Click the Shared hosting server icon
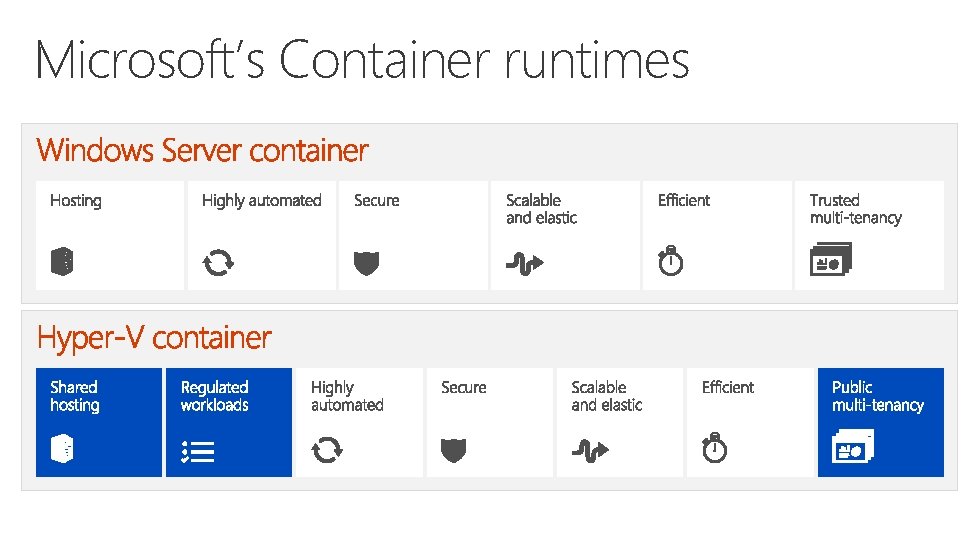The height and width of the screenshot is (551, 979). [x=62, y=451]
